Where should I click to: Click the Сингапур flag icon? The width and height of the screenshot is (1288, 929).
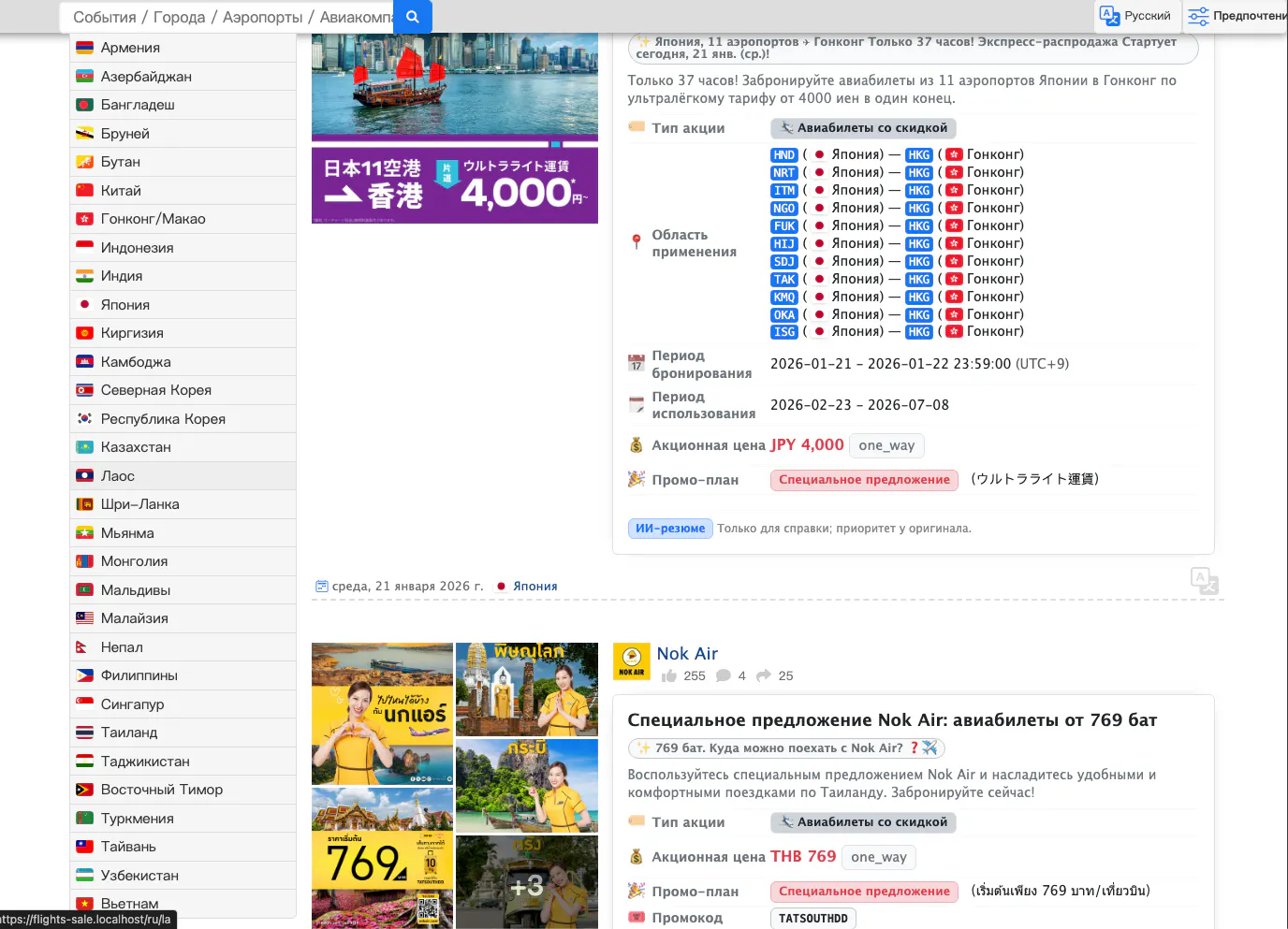pyautogui.click(x=84, y=704)
